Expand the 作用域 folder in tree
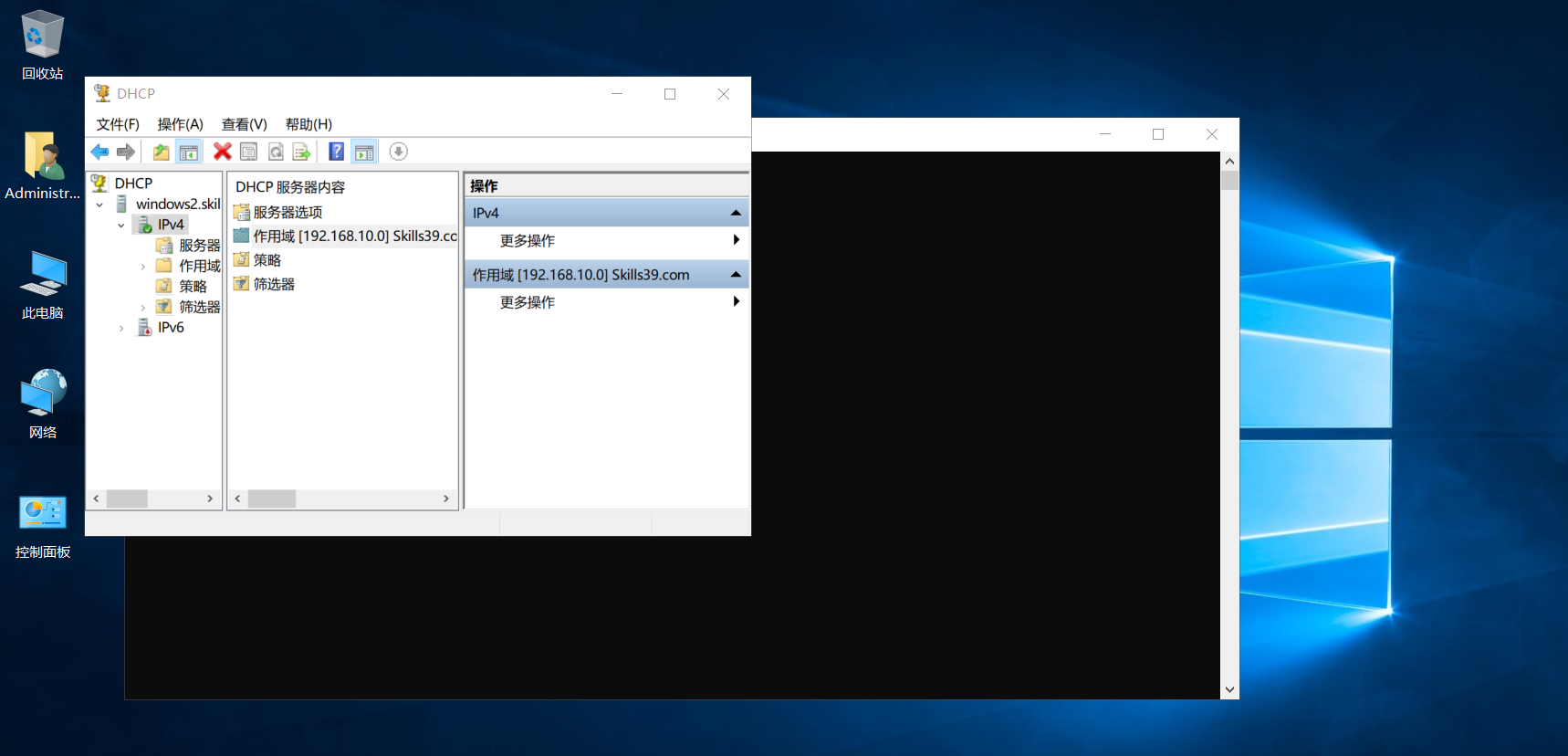Viewport: 1568px width, 756px height. click(142, 266)
